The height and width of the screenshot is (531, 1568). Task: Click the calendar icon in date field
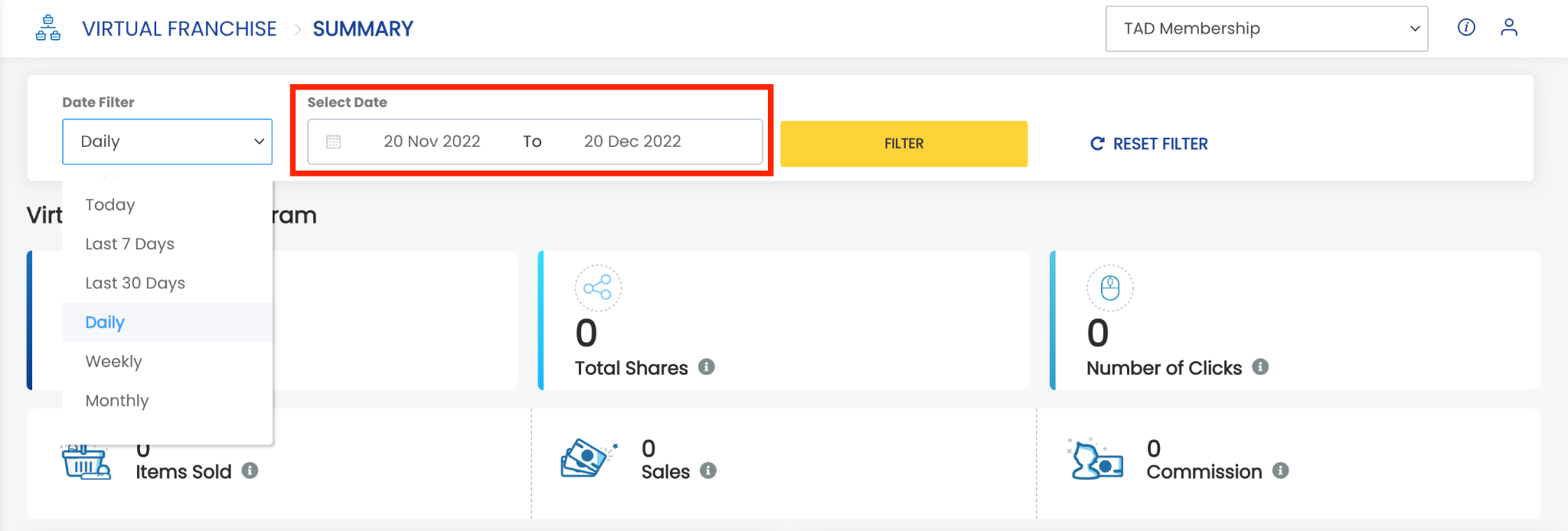point(334,142)
